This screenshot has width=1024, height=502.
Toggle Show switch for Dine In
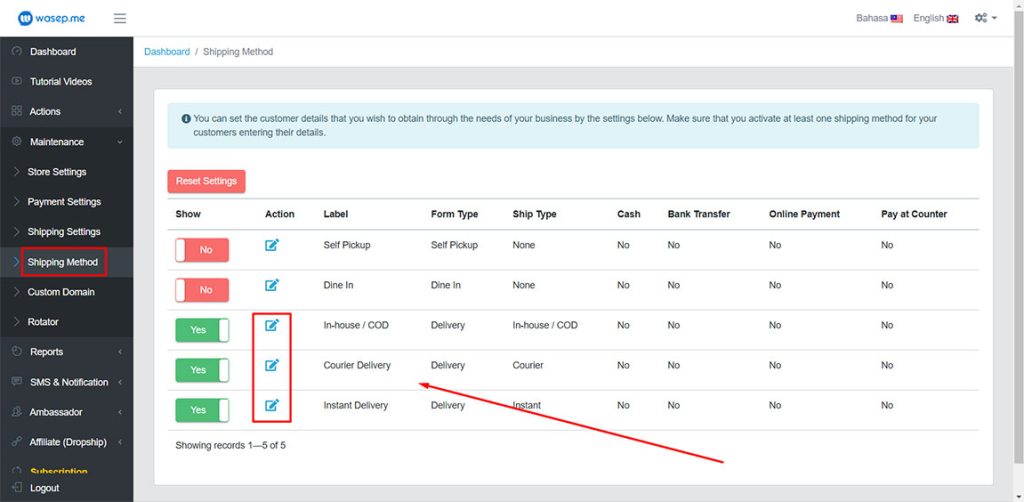click(x=202, y=290)
